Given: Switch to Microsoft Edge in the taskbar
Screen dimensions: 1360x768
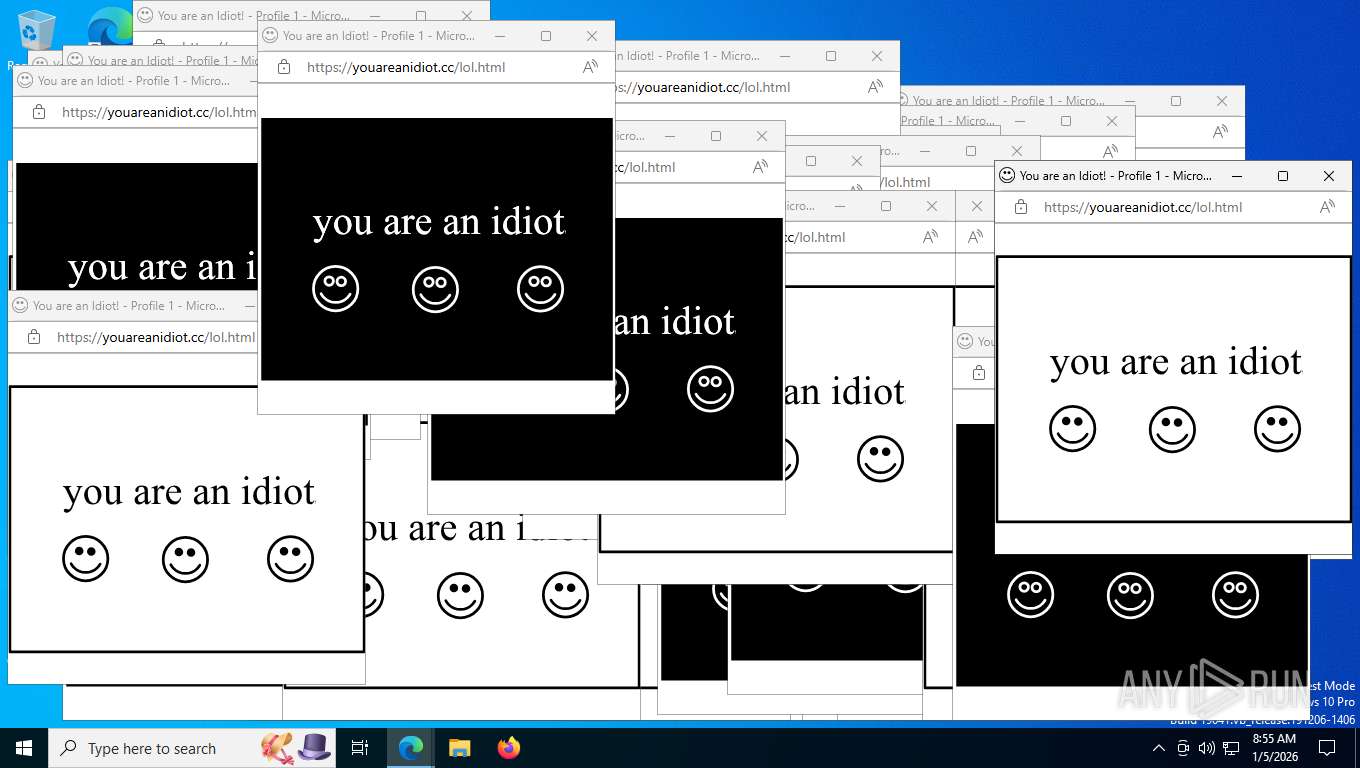Looking at the screenshot, I should (x=410, y=748).
